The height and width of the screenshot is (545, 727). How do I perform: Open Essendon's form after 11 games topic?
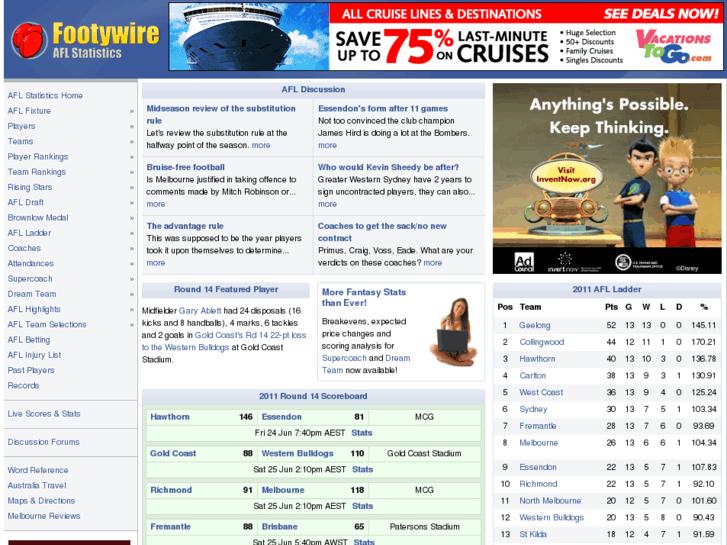click(383, 109)
